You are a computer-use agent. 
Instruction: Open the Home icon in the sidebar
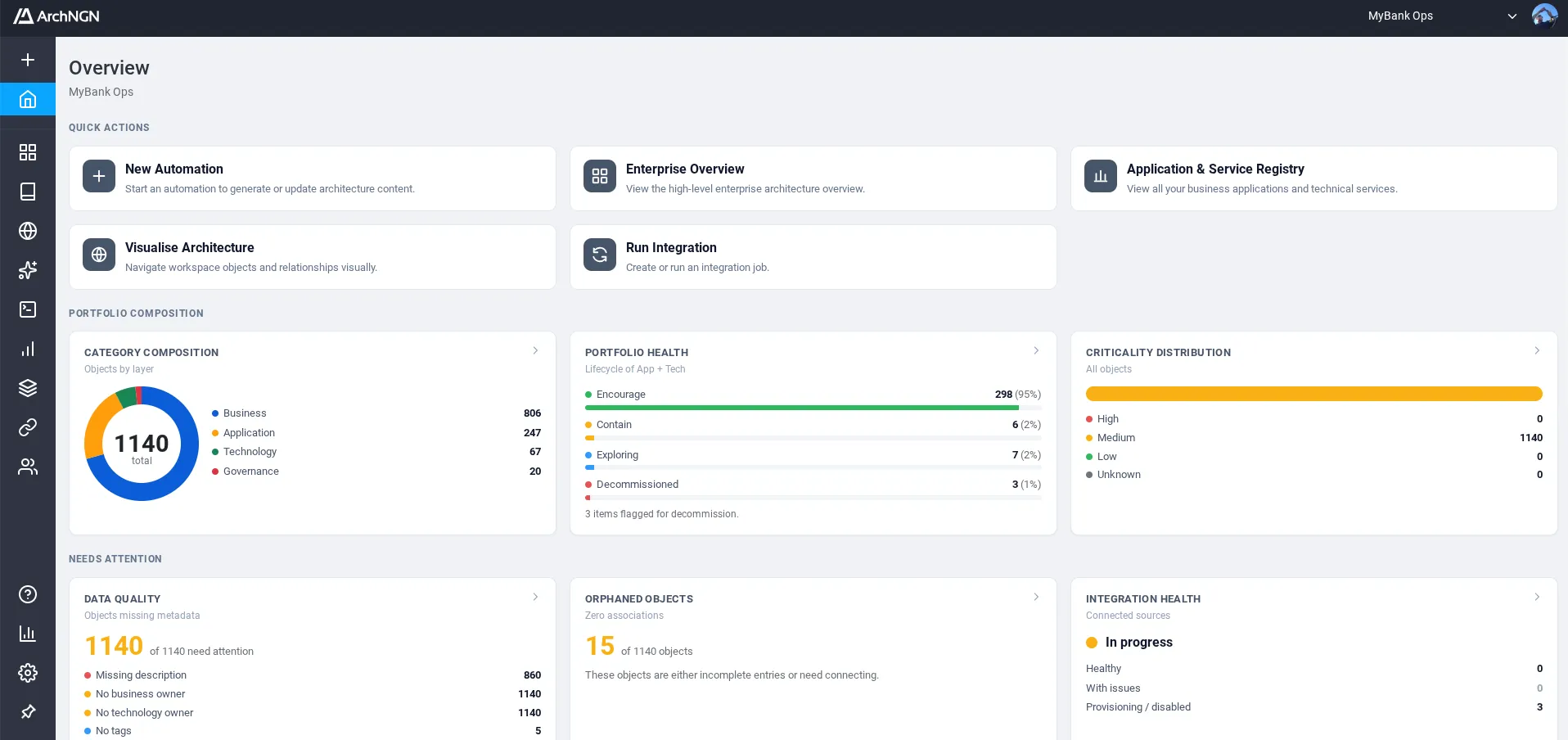pyautogui.click(x=28, y=99)
